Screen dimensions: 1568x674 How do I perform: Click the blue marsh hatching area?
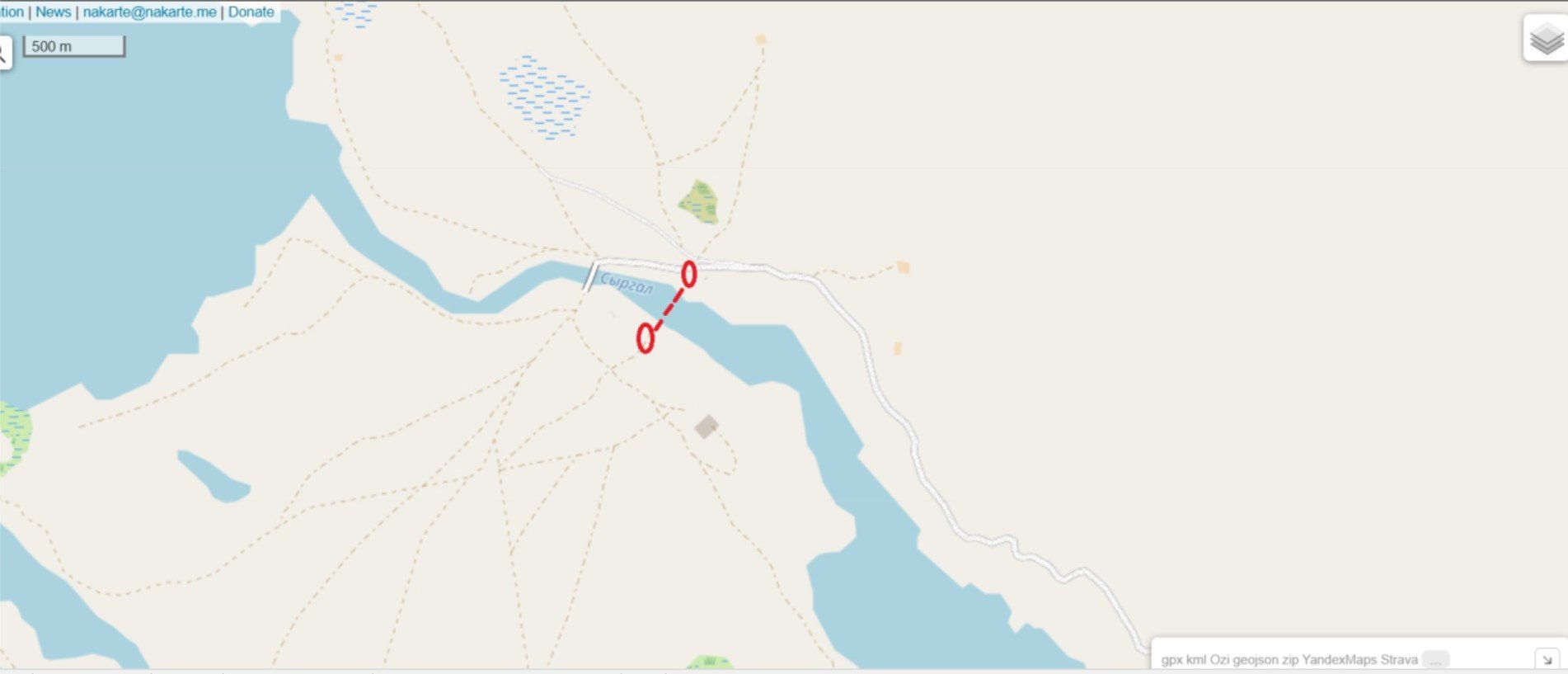[544, 97]
